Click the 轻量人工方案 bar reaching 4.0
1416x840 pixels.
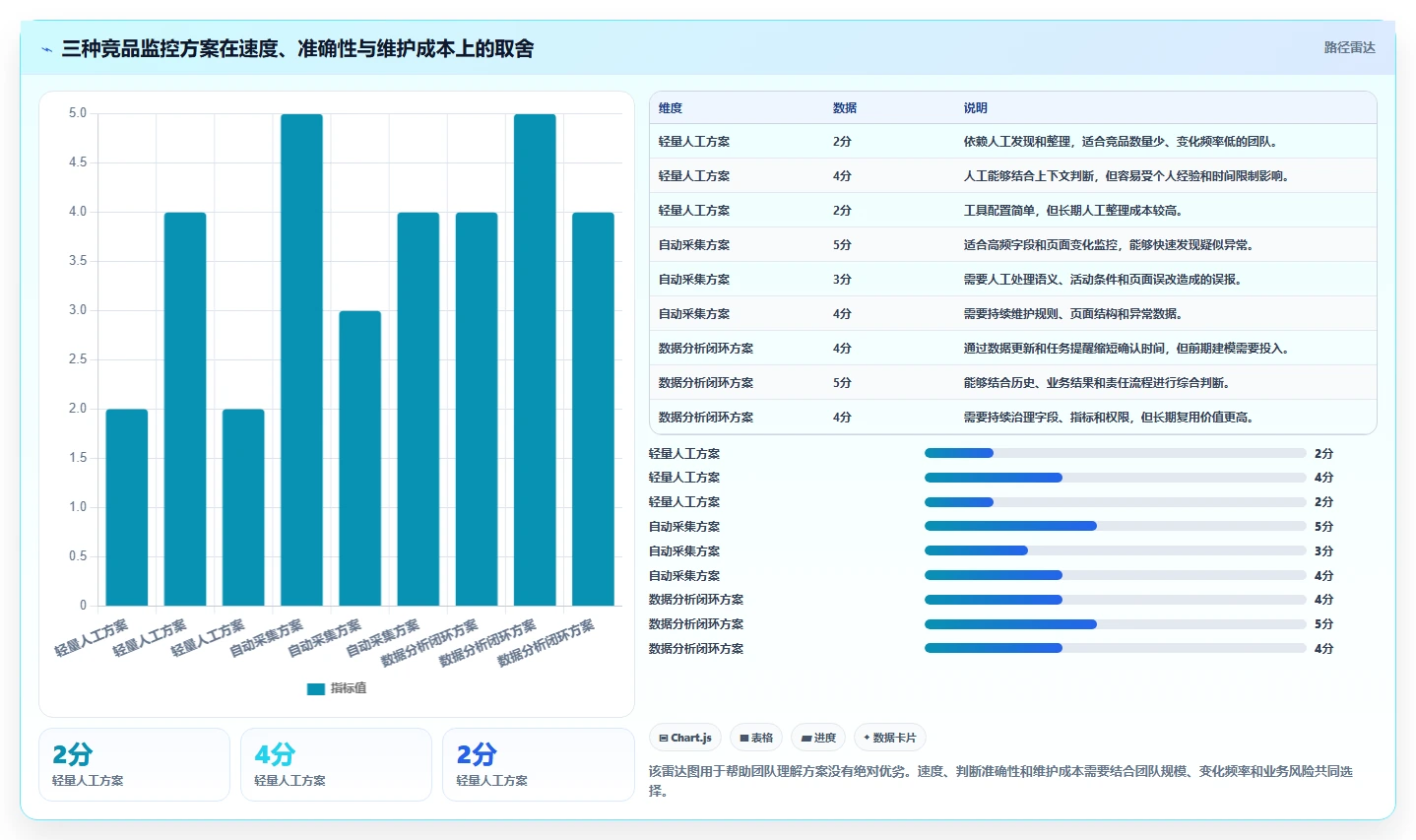point(185,409)
